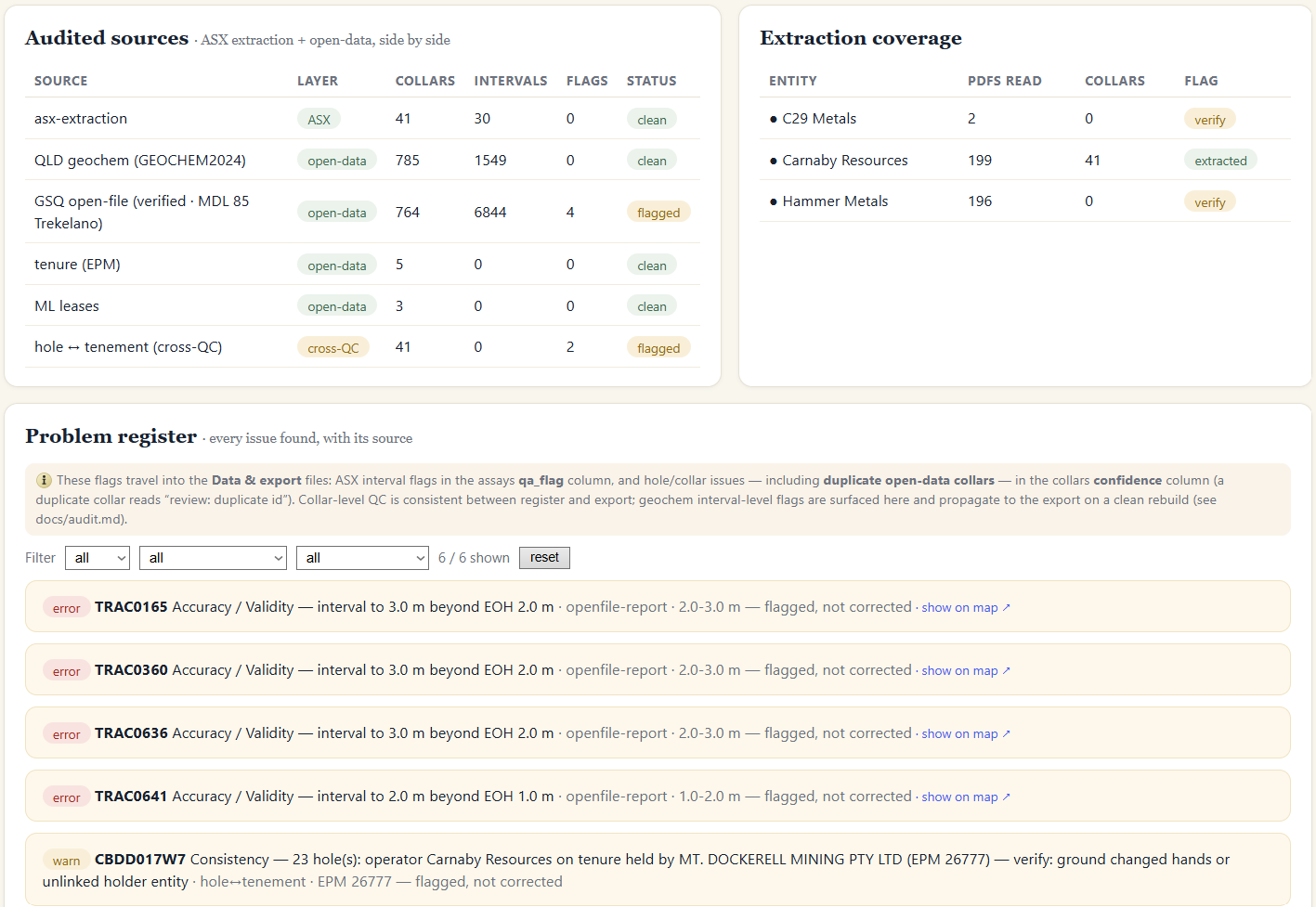1316x907 pixels.
Task: Open show on map link for TRAC0360
Action: (x=966, y=670)
